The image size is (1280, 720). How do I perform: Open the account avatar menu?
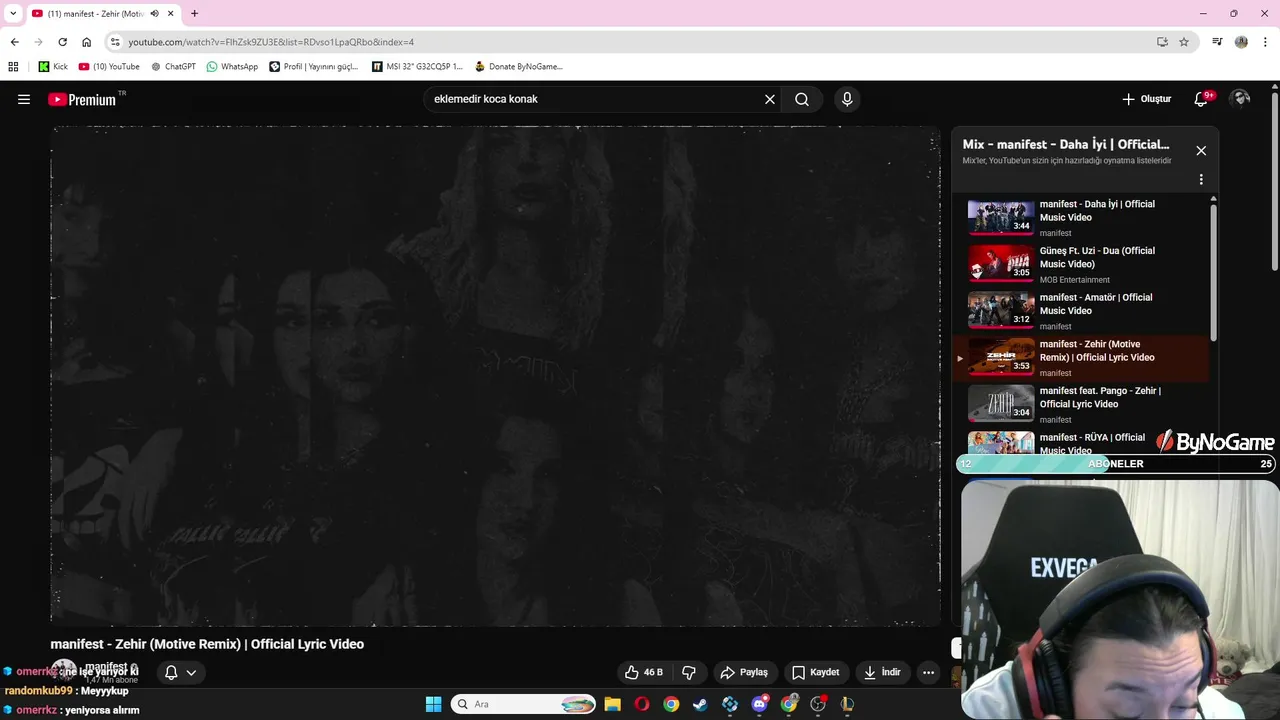(1241, 98)
